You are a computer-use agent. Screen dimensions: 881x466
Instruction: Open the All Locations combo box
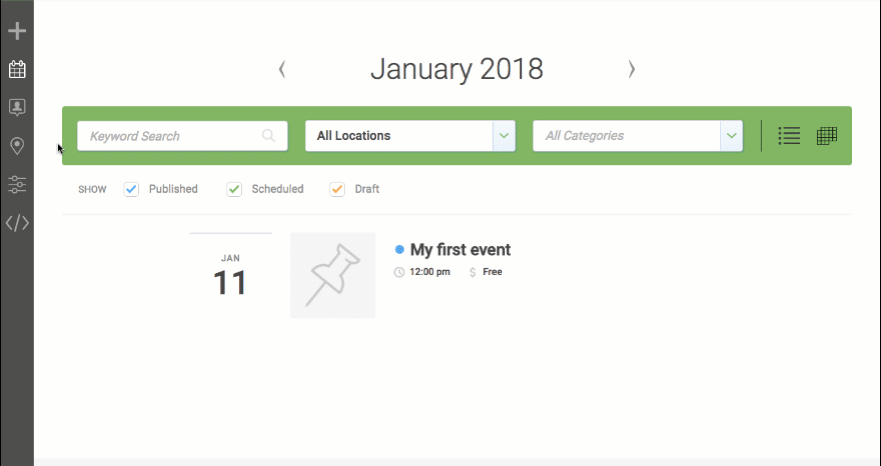pos(410,135)
